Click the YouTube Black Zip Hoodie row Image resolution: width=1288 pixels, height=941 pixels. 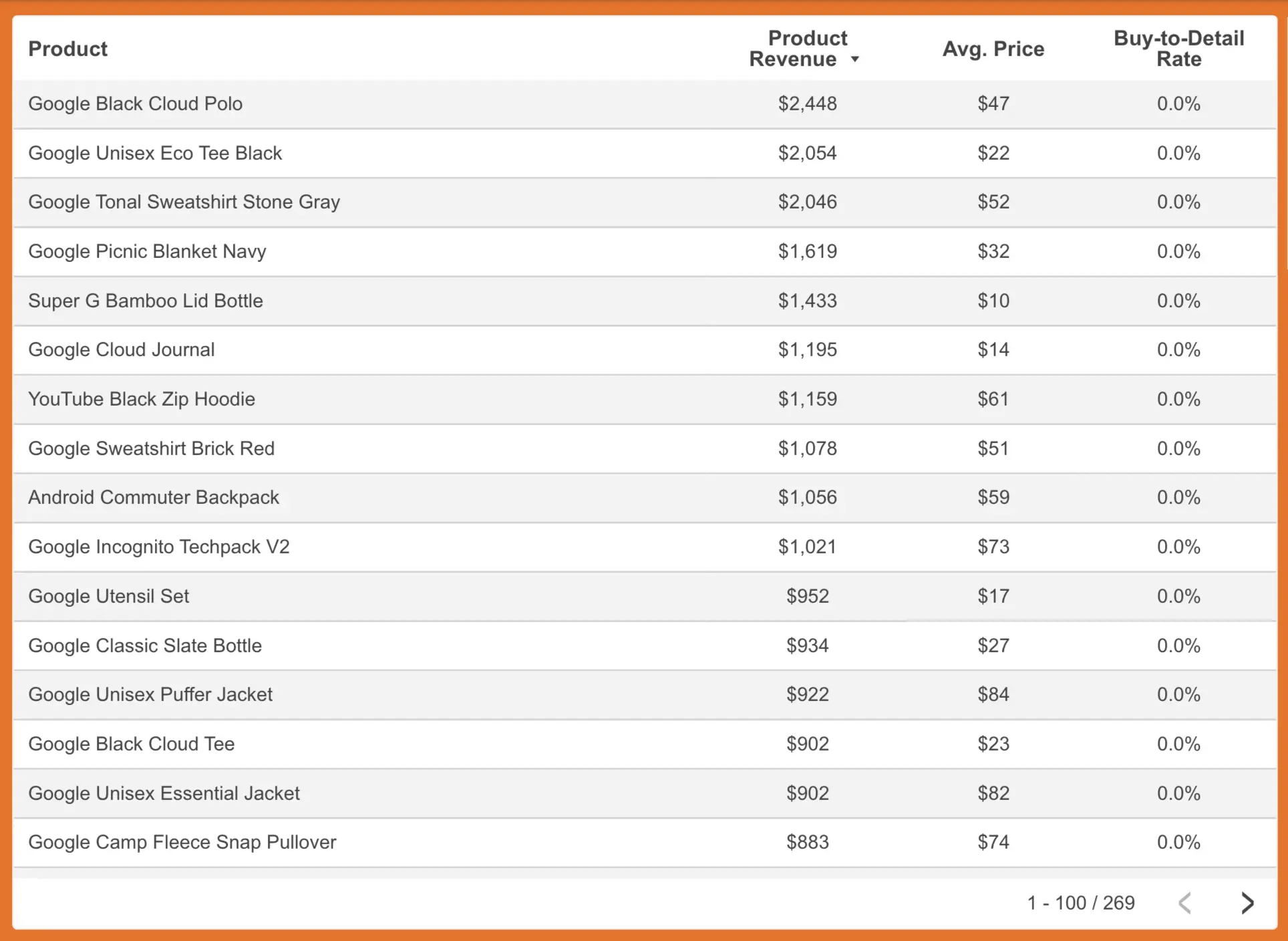[645, 399]
